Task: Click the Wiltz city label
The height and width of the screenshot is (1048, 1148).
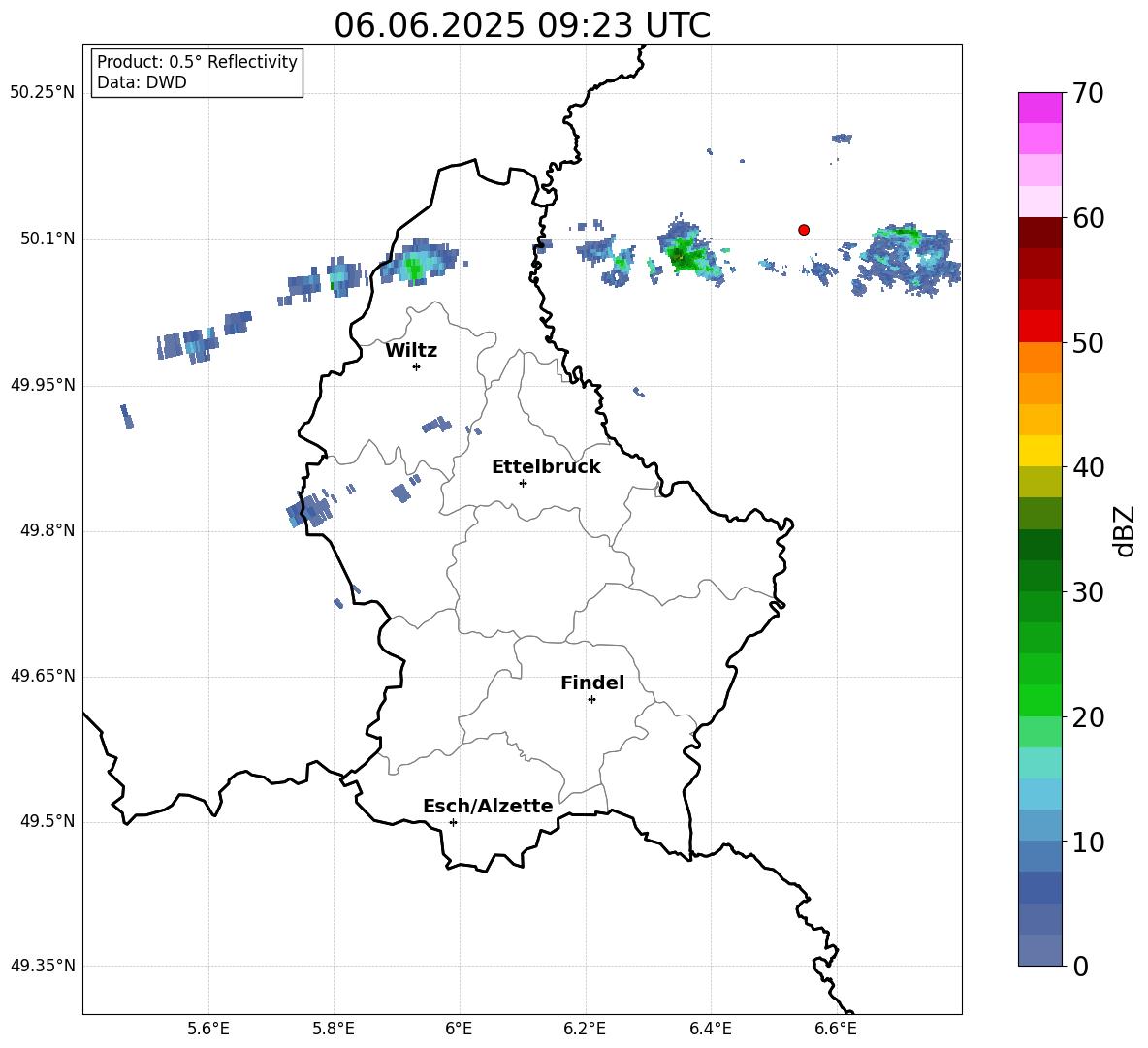Action: (x=411, y=351)
